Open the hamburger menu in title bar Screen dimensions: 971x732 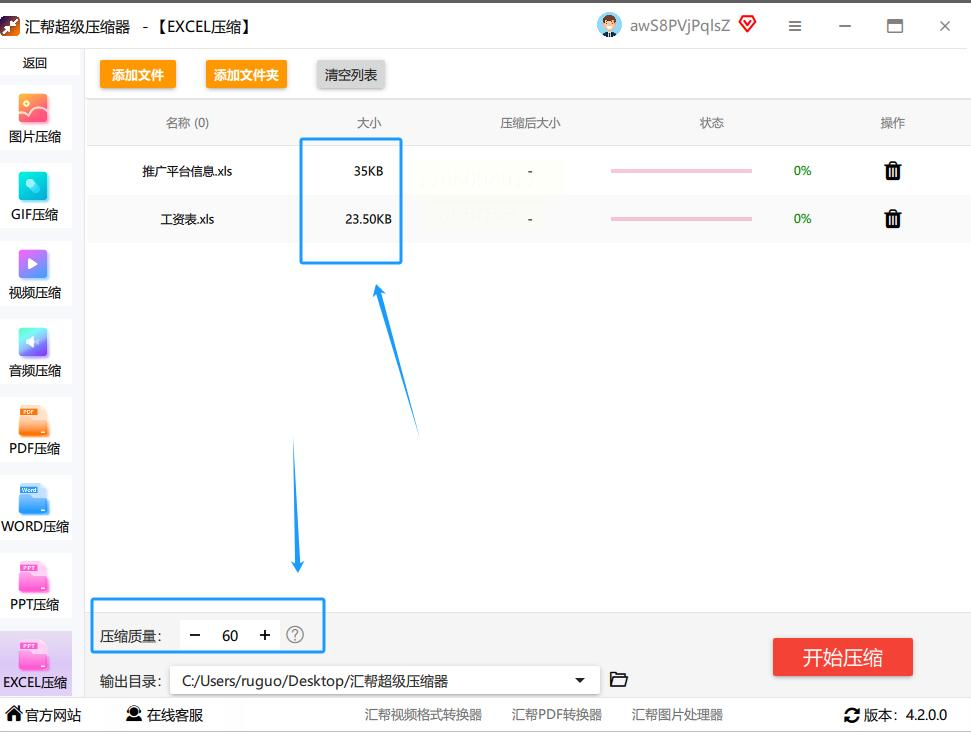[x=794, y=27]
